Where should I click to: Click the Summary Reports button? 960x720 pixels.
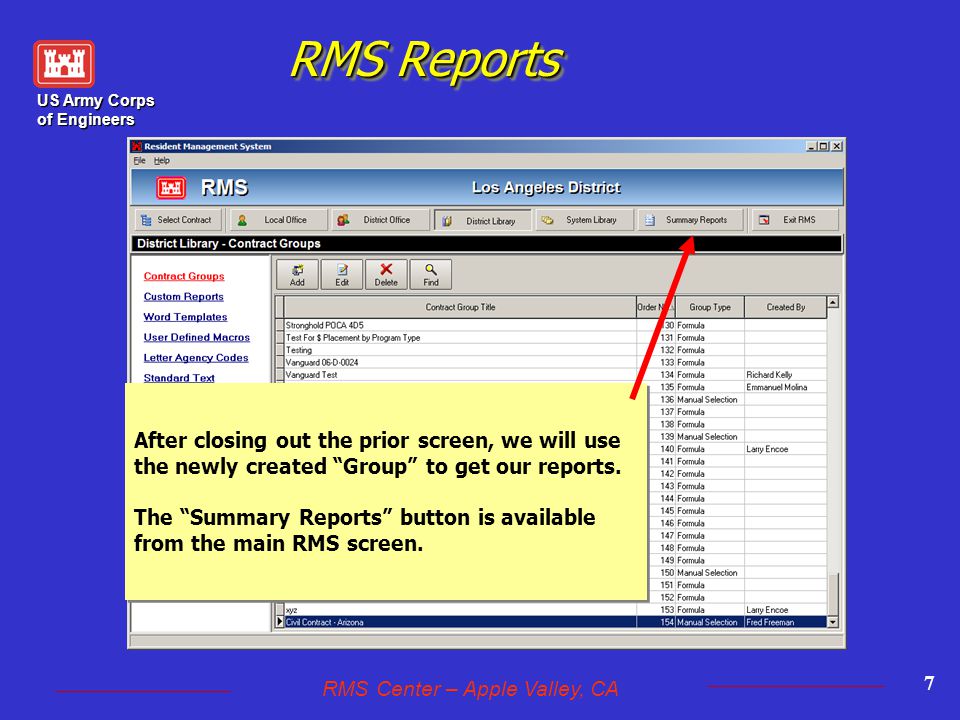(691, 220)
